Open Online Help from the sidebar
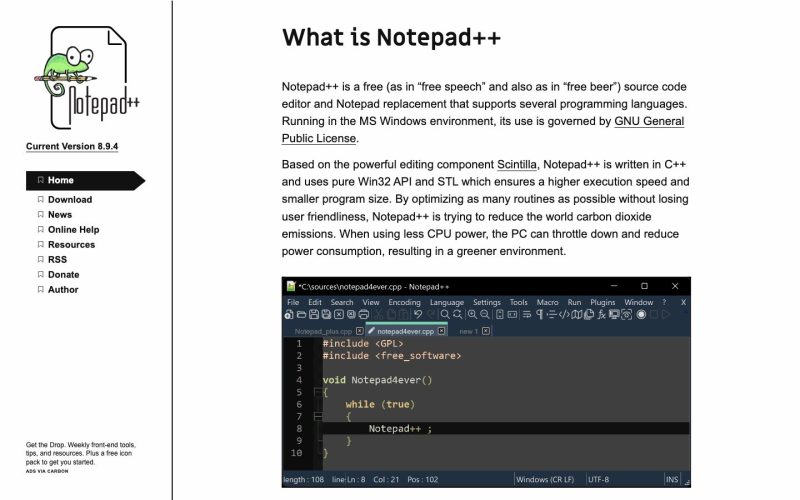This screenshot has width=800, height=500. point(73,230)
